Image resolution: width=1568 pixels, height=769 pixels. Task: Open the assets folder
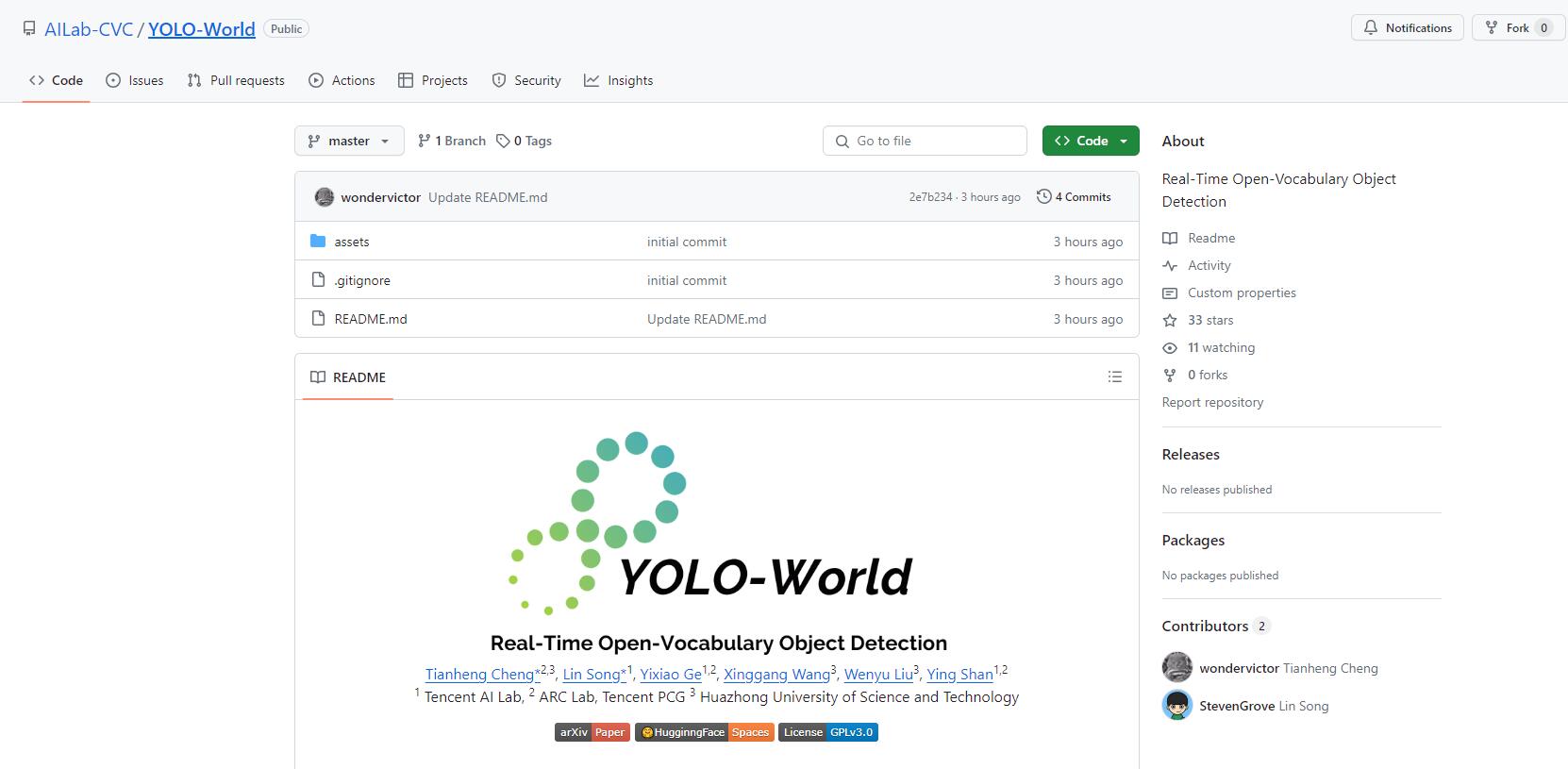[x=352, y=242]
